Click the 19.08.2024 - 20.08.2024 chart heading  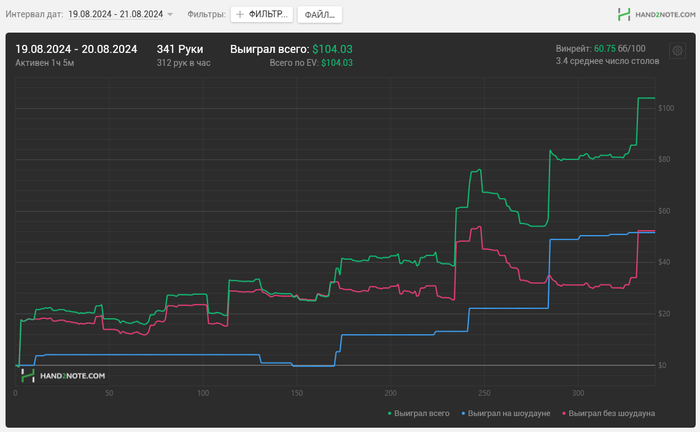[x=76, y=49]
